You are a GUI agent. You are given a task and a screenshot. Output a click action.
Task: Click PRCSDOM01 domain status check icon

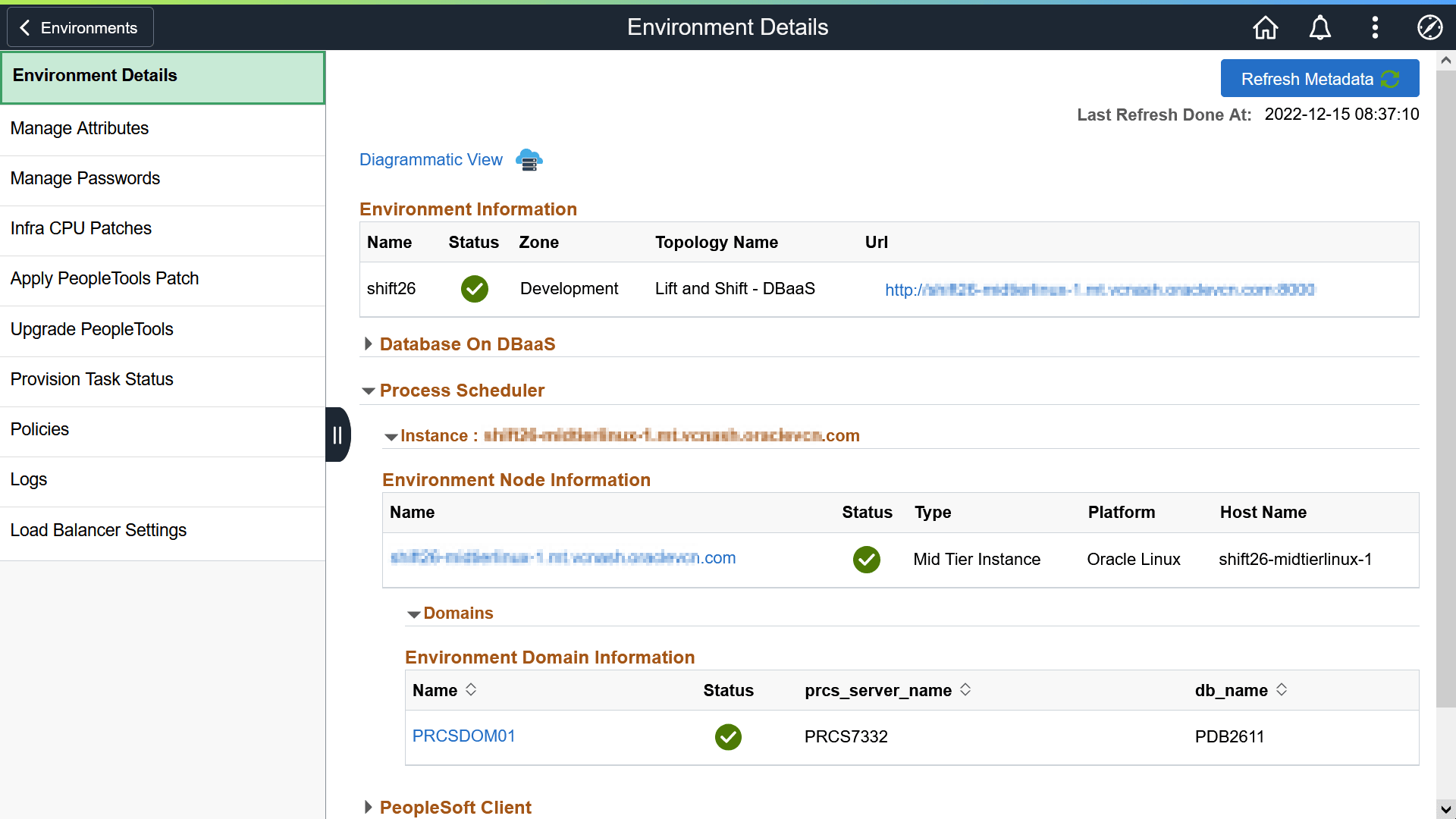coord(727,736)
